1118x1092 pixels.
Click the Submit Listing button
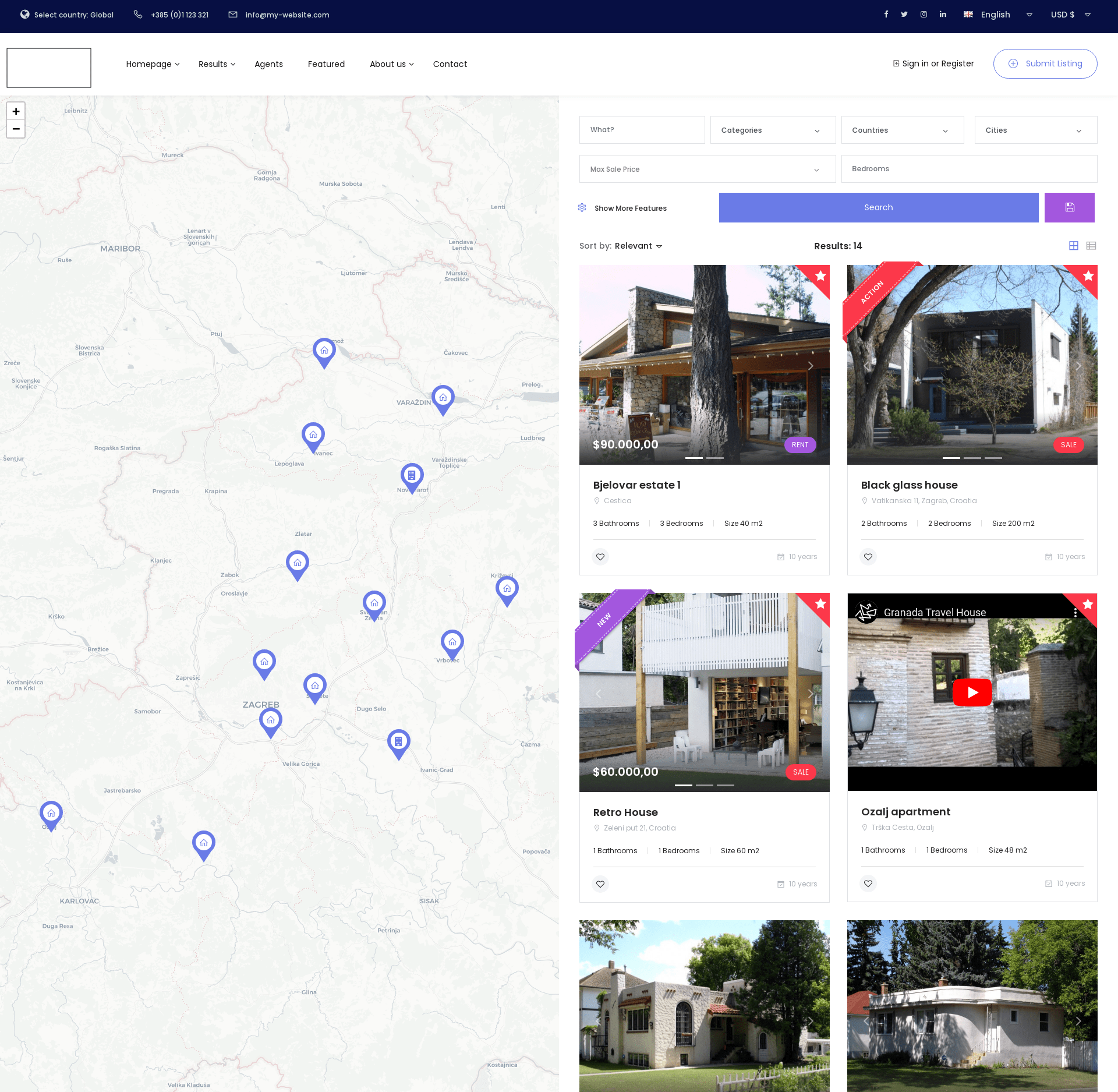[x=1045, y=63]
